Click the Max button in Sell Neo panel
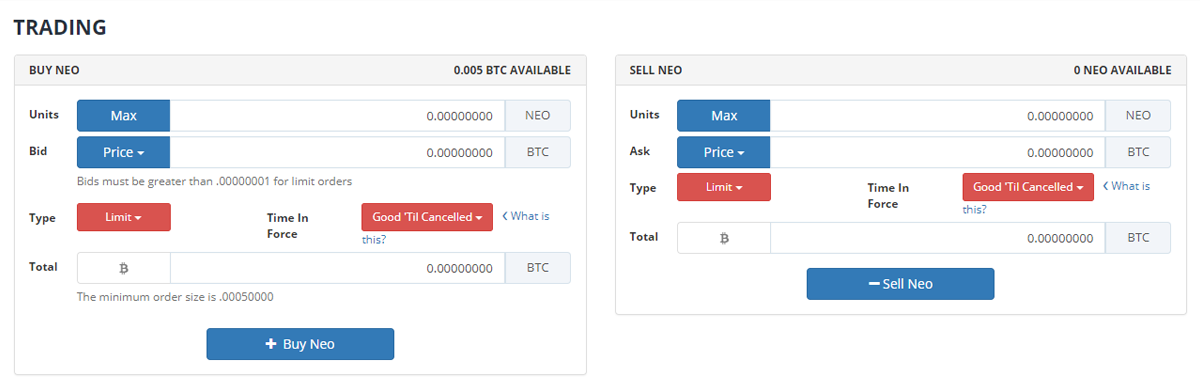This screenshot has height=390, width=1200. (x=724, y=116)
